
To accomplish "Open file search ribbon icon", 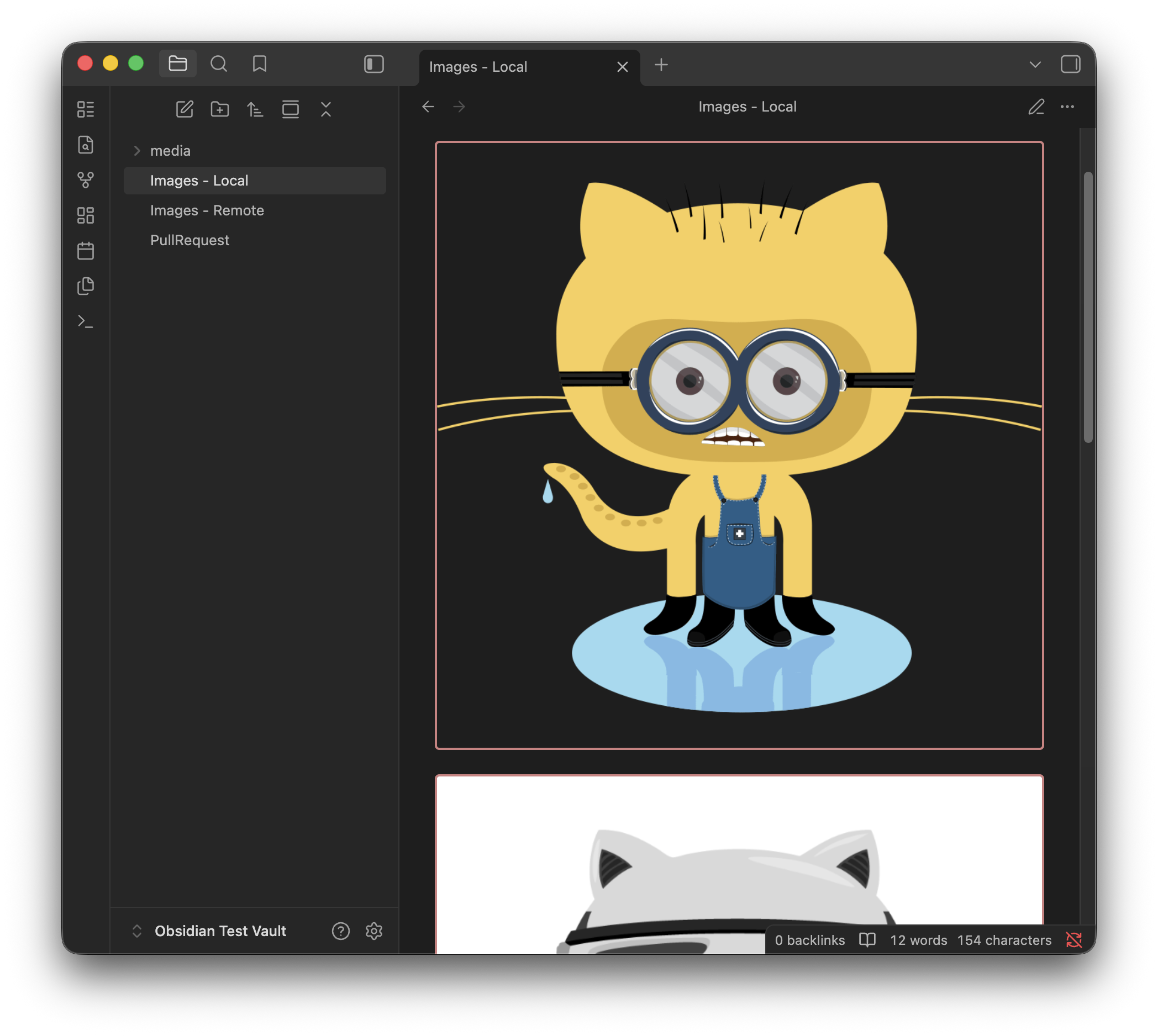I will point(86,145).
